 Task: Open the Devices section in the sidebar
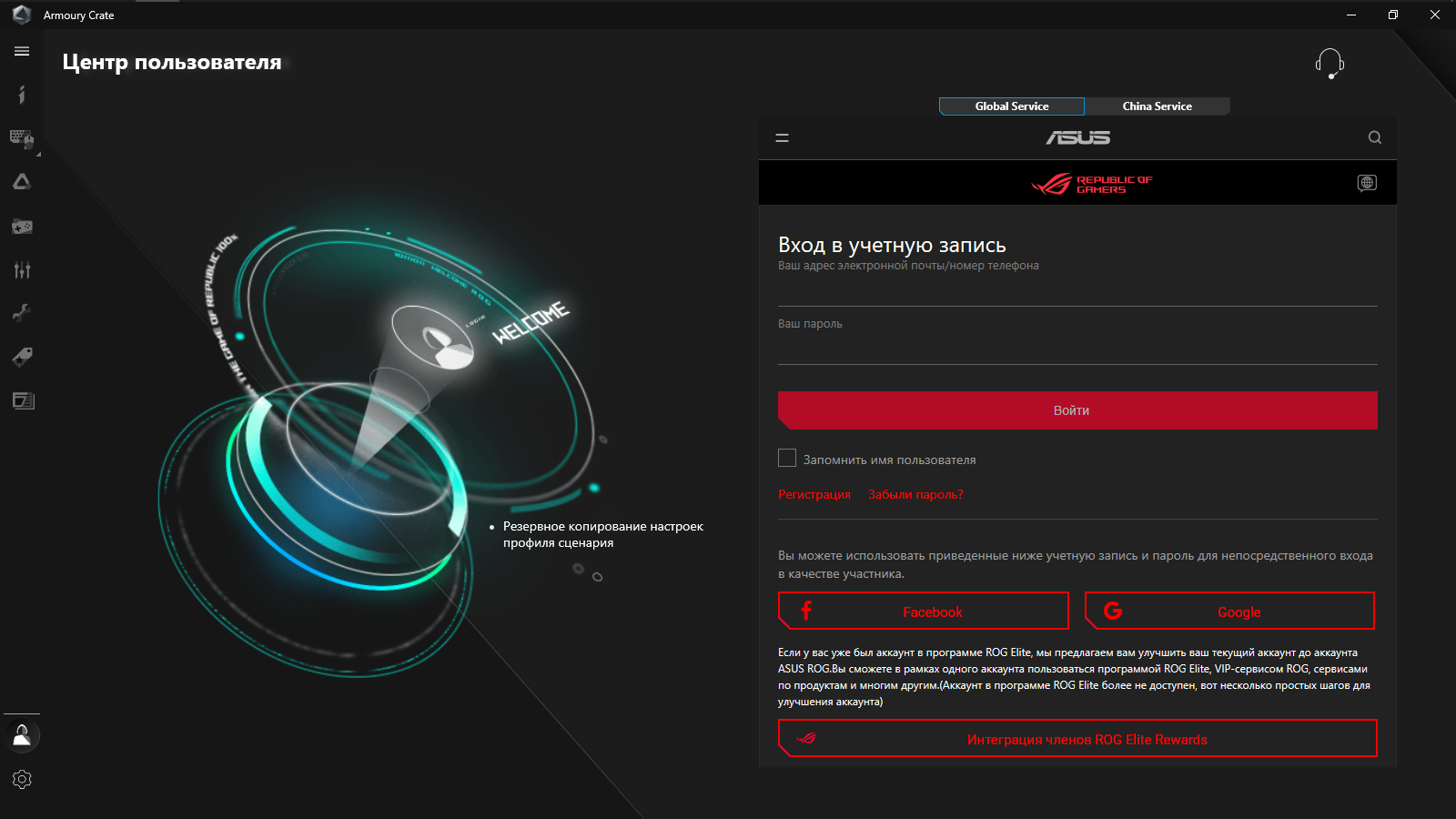(x=22, y=138)
